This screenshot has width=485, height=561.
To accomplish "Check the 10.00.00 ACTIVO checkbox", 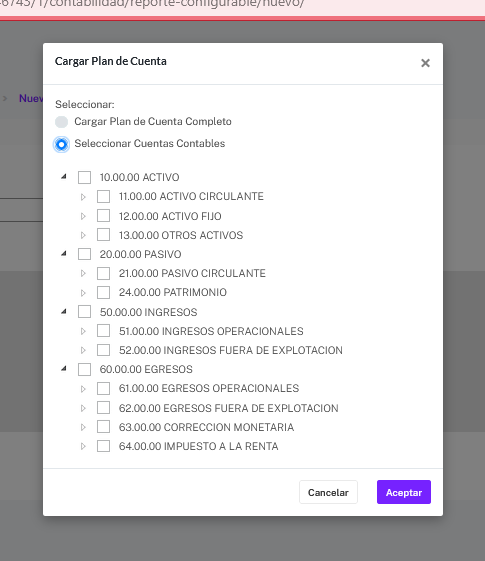I will (x=84, y=177).
